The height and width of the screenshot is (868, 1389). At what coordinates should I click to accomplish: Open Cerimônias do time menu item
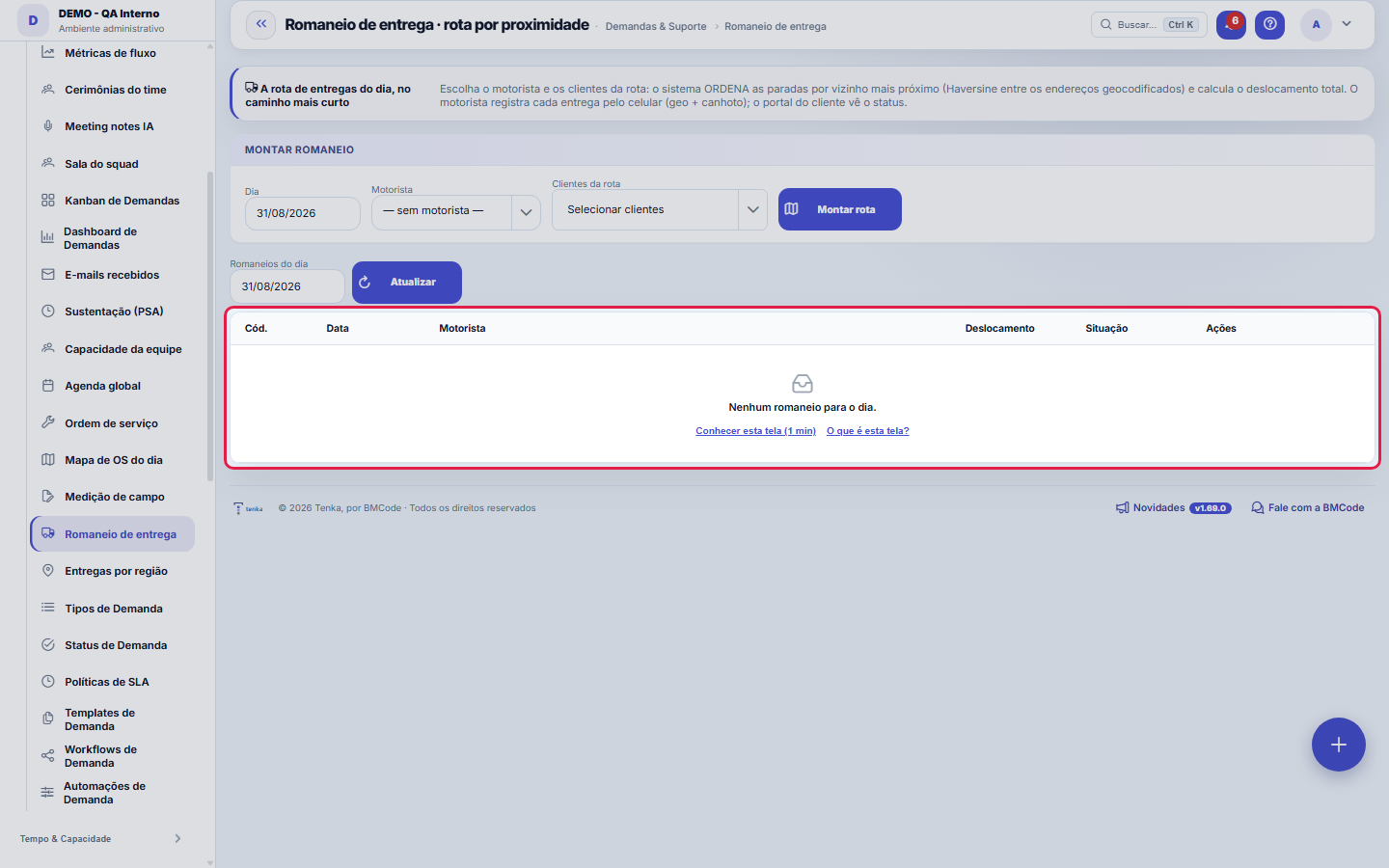[112, 90]
